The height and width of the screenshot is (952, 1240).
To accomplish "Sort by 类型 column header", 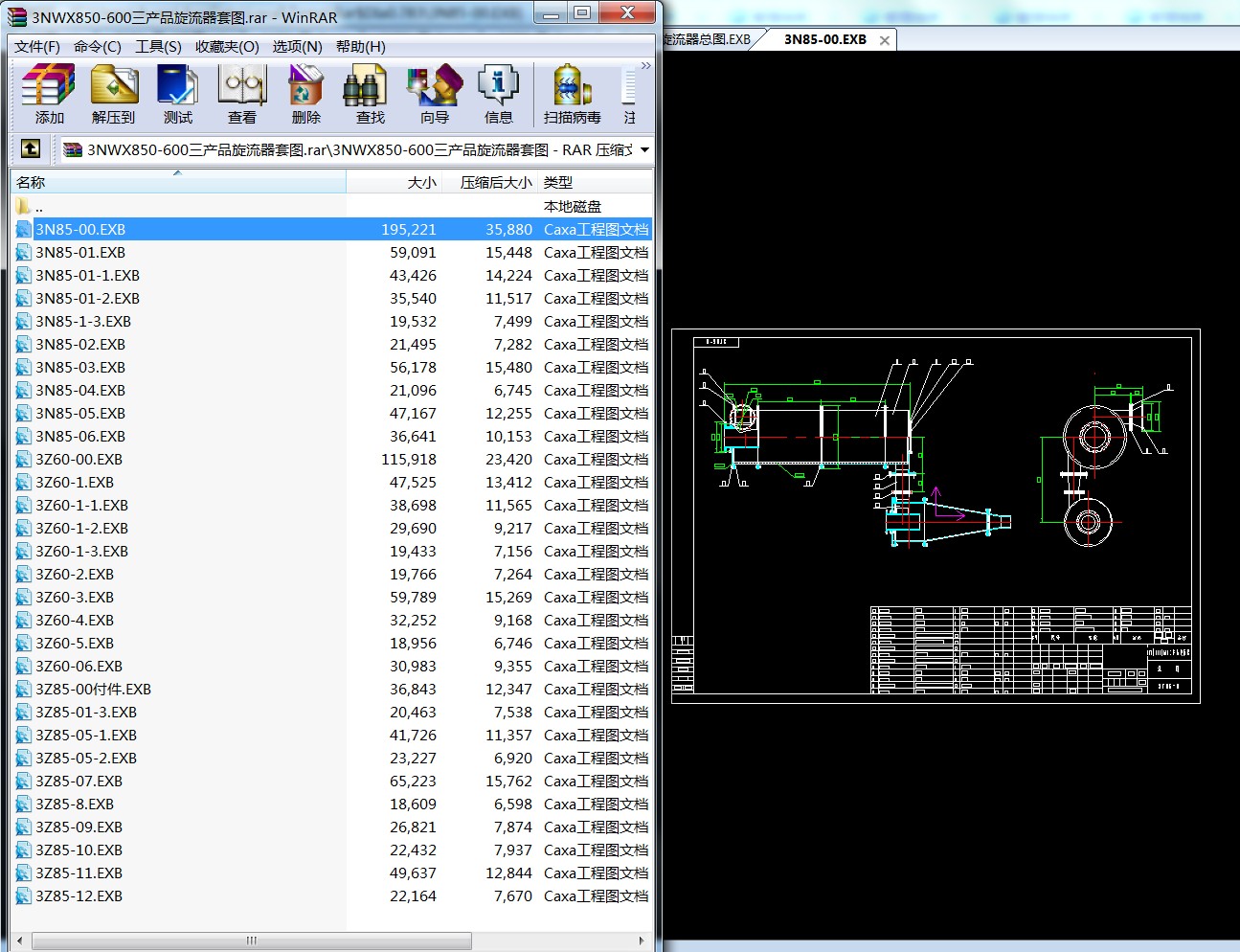I will point(596,182).
